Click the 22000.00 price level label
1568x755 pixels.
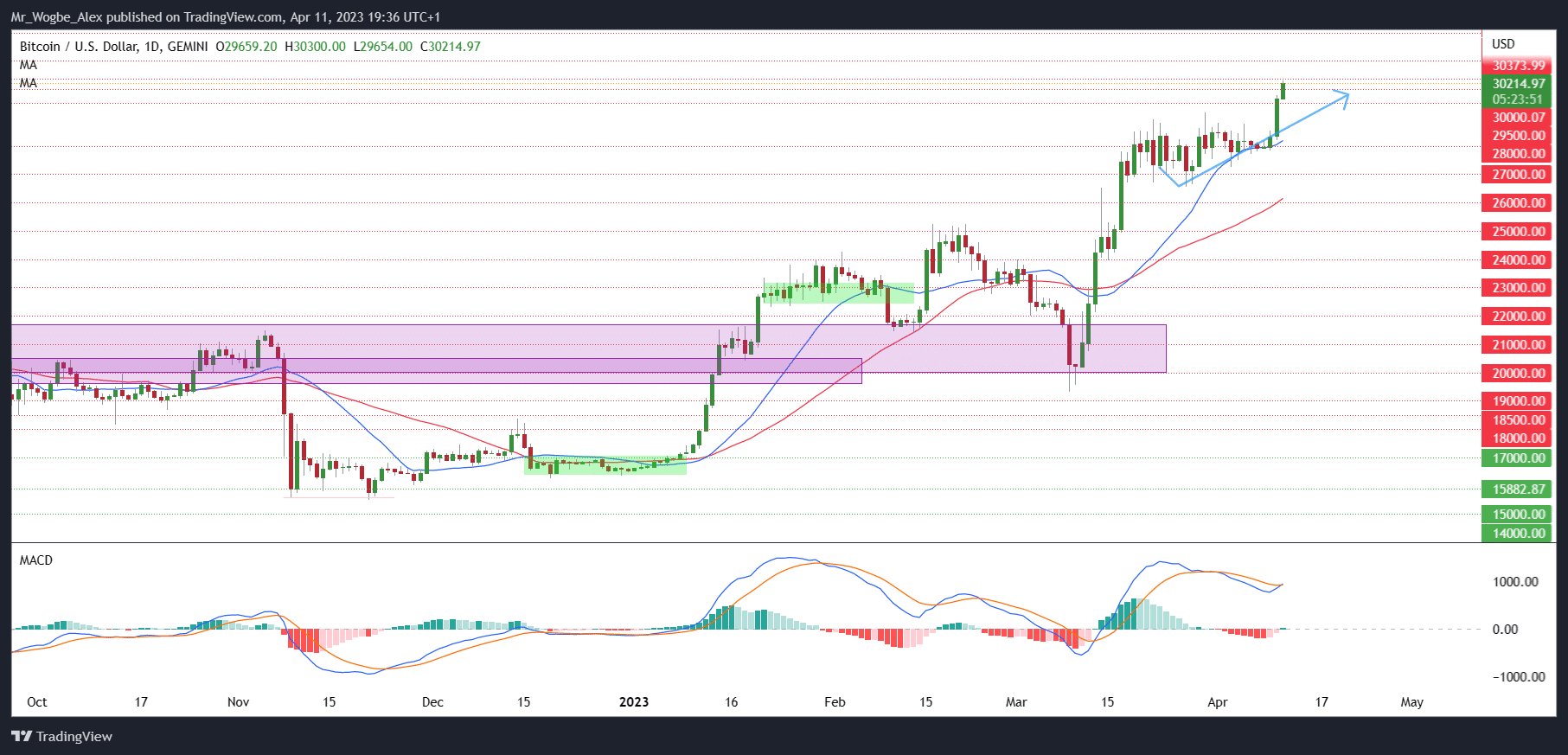click(x=1517, y=317)
